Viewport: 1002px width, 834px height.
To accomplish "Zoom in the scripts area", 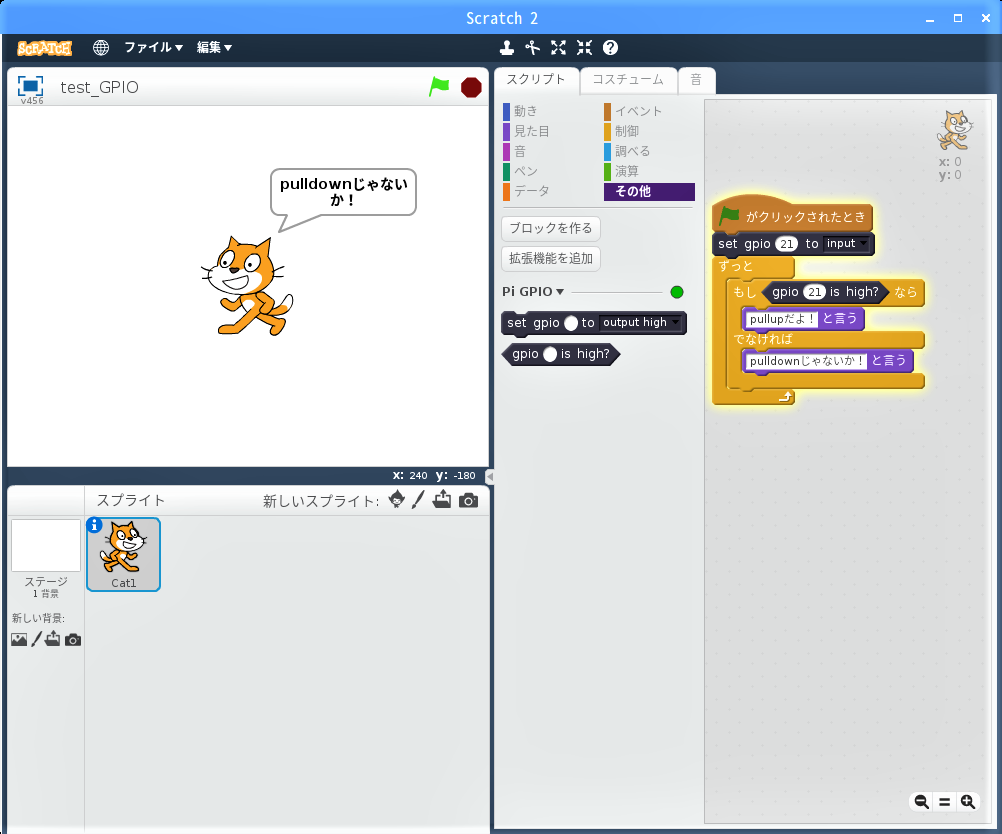I will click(968, 801).
